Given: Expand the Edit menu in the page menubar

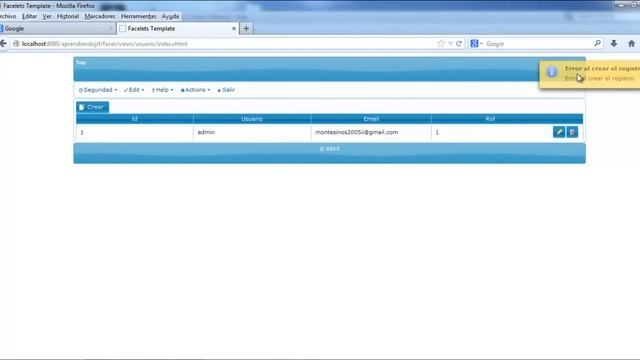Looking at the screenshot, I should pyautogui.click(x=134, y=90).
